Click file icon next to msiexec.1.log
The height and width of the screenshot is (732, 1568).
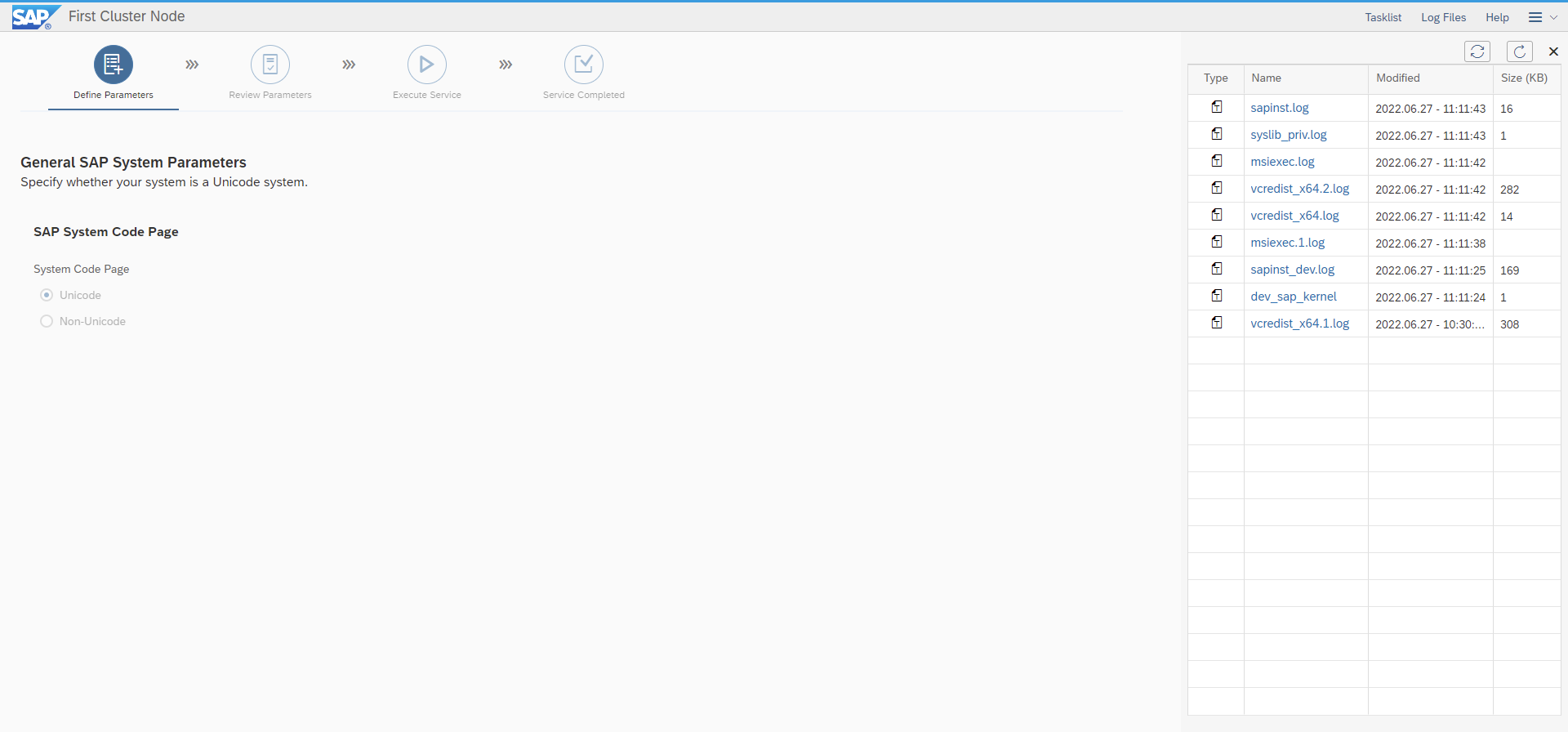[1217, 242]
